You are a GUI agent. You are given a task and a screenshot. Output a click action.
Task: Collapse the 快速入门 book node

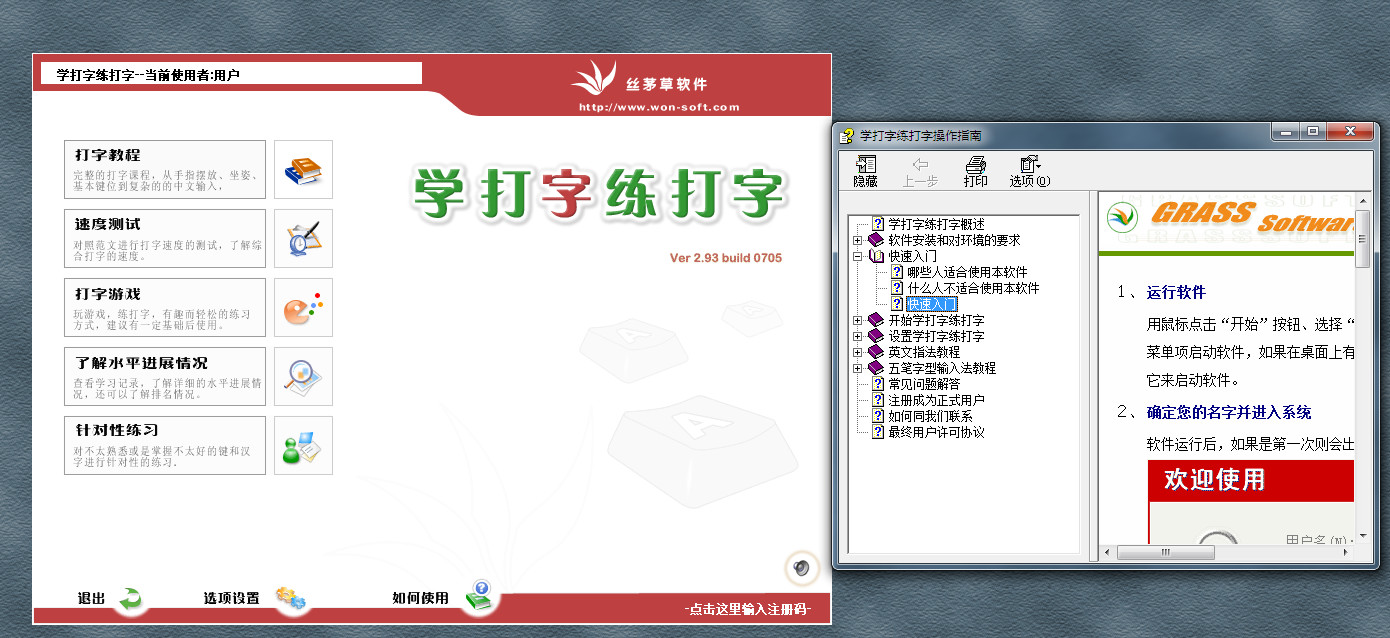click(x=857, y=256)
